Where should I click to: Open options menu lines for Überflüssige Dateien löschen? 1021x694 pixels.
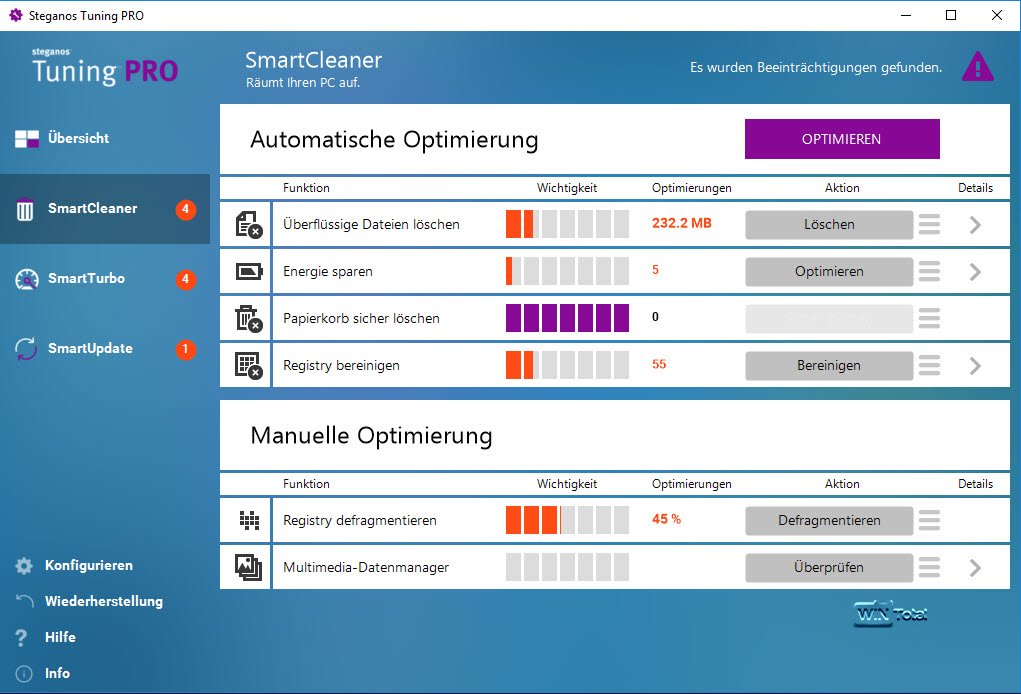point(929,225)
